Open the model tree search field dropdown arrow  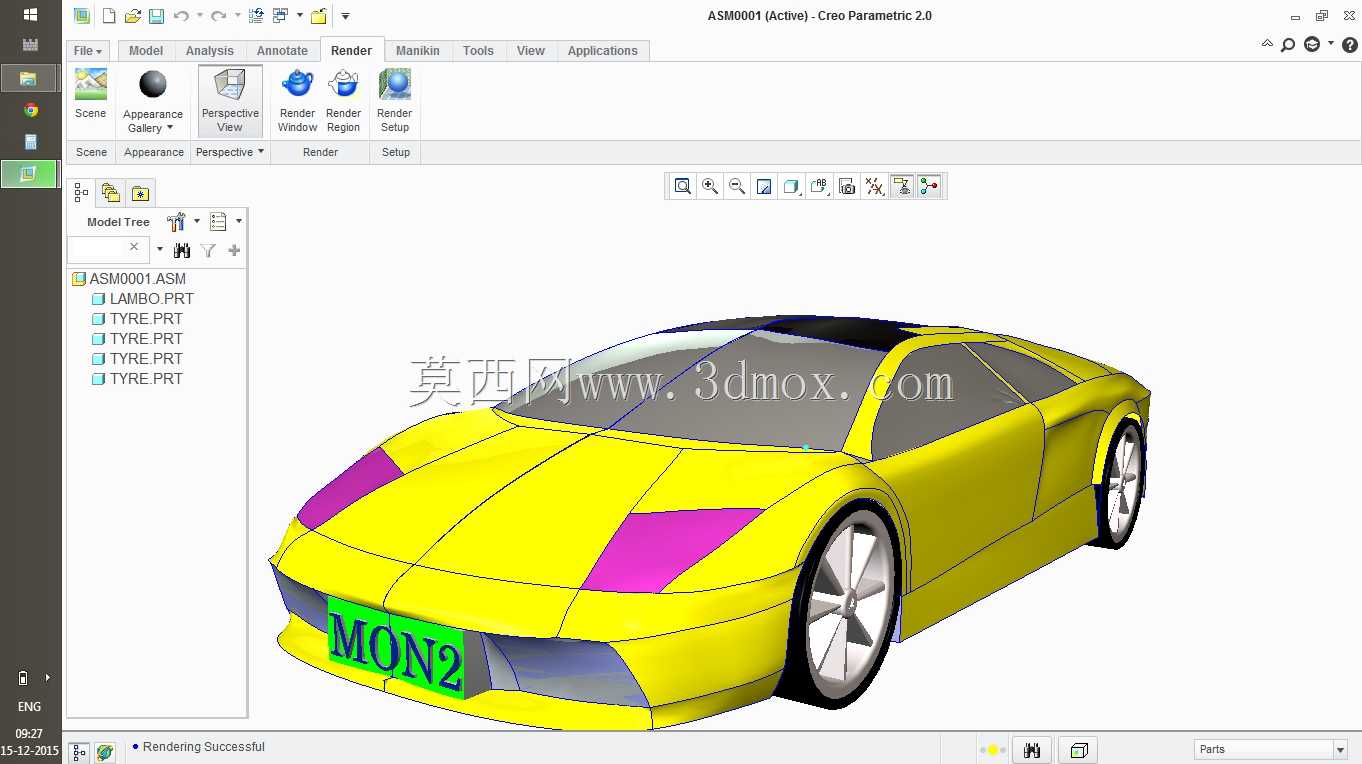(159, 250)
